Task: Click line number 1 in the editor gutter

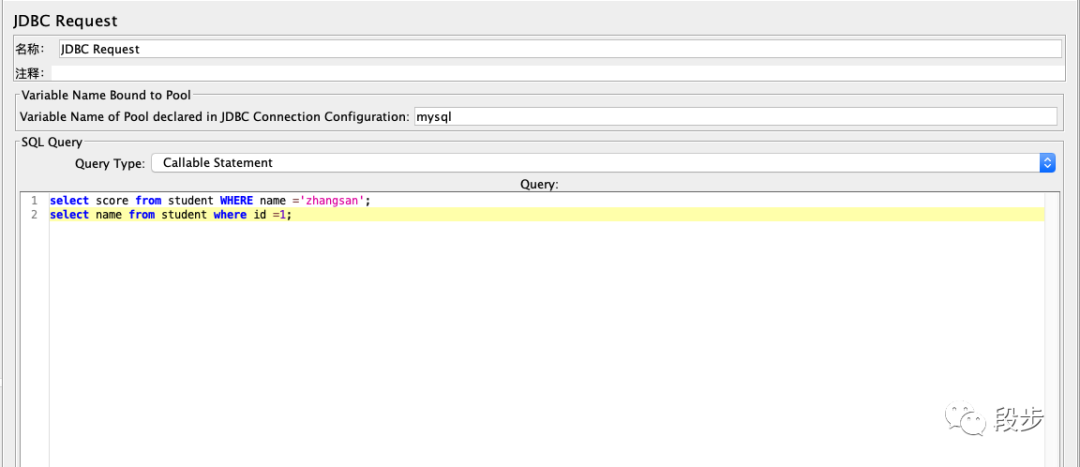Action: (34, 200)
